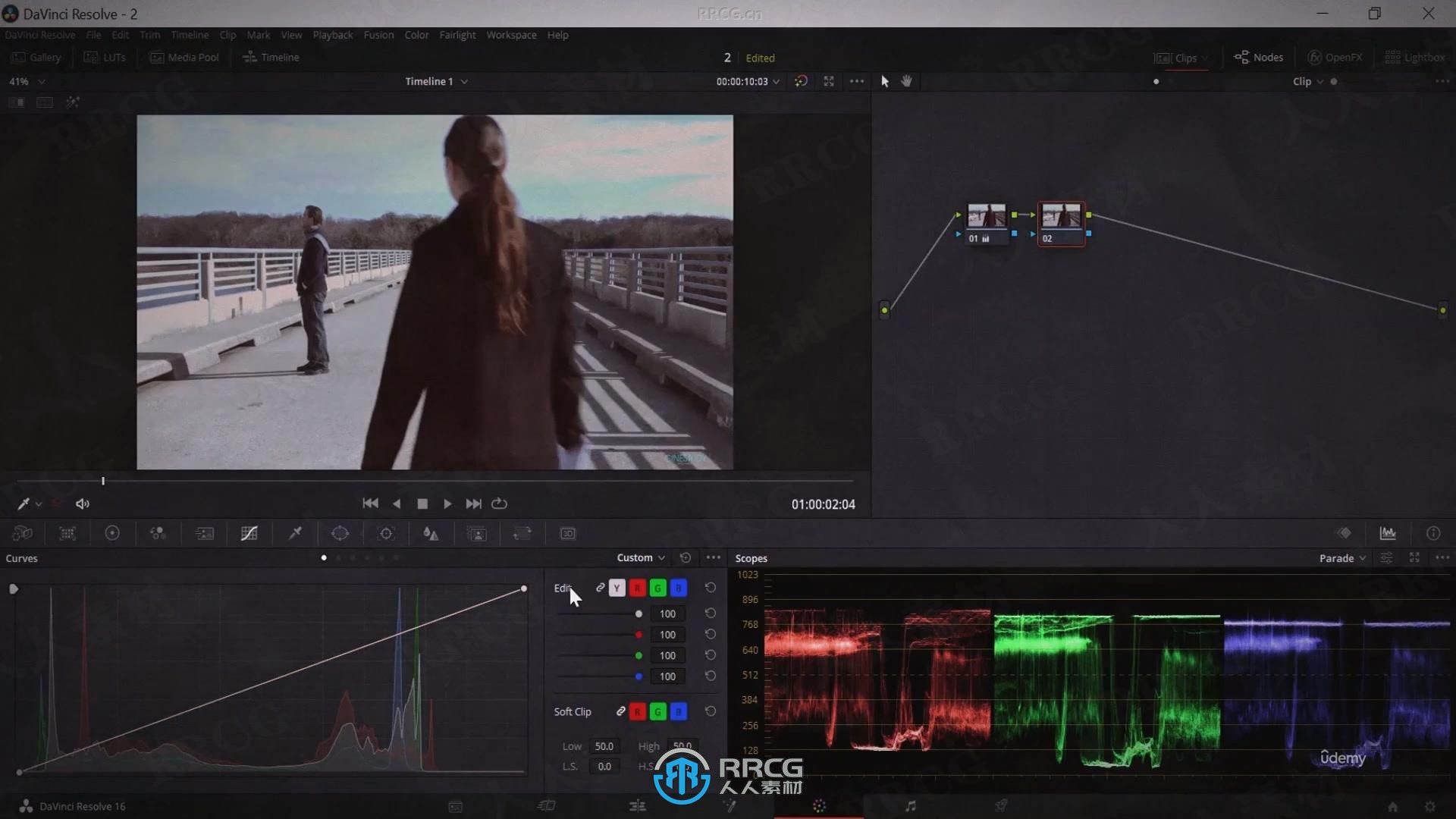Click the Qualifier/Selection tool icon
The width and height of the screenshot is (1456, 819).
[x=294, y=533]
